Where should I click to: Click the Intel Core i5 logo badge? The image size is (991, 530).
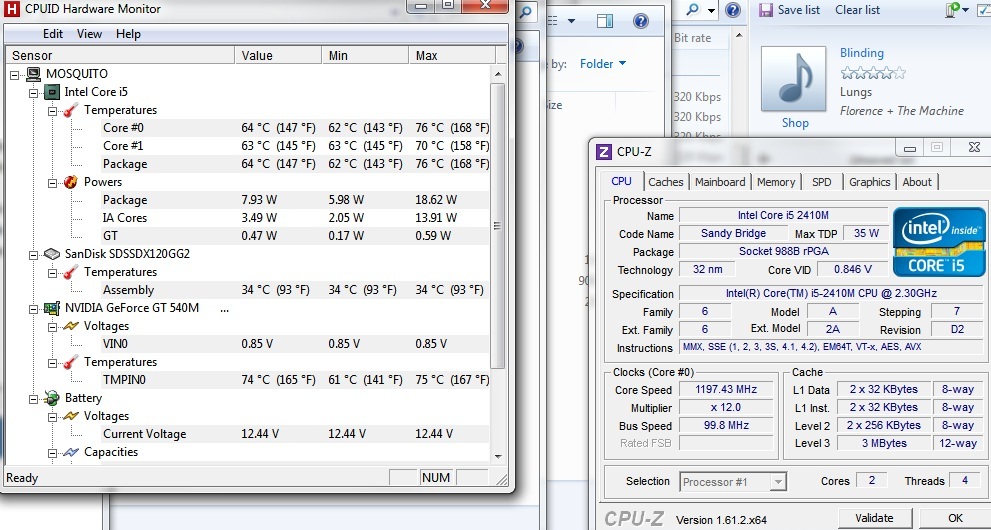click(x=939, y=241)
